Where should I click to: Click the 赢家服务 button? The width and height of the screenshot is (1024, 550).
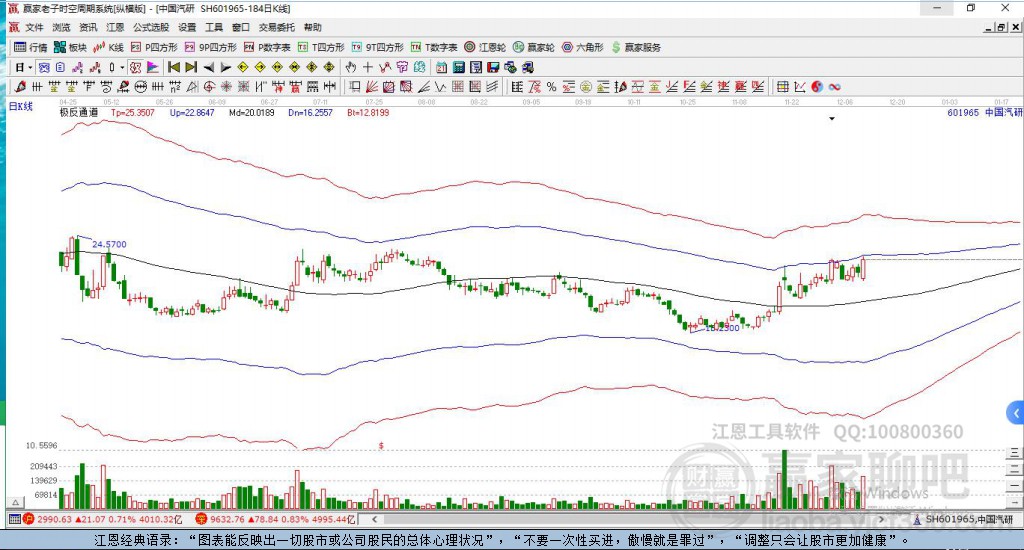[x=636, y=47]
